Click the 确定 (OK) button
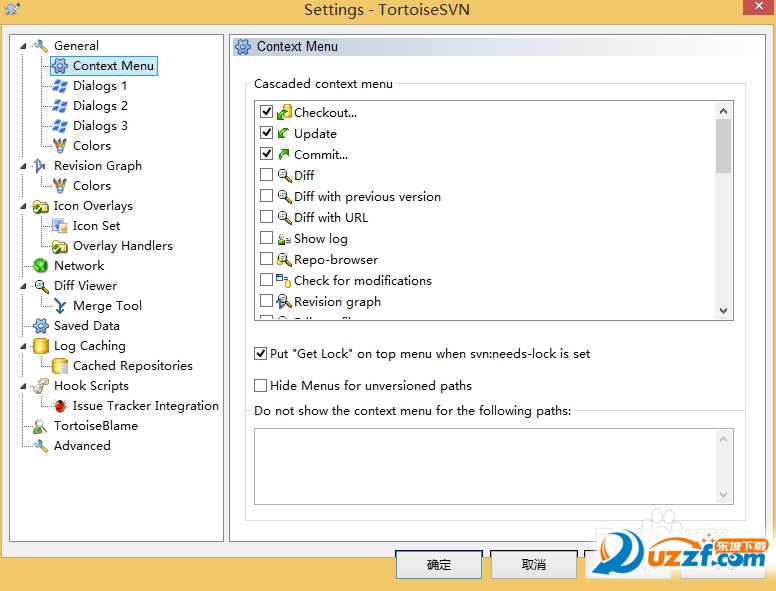Image resolution: width=776 pixels, height=591 pixels. coord(439,564)
